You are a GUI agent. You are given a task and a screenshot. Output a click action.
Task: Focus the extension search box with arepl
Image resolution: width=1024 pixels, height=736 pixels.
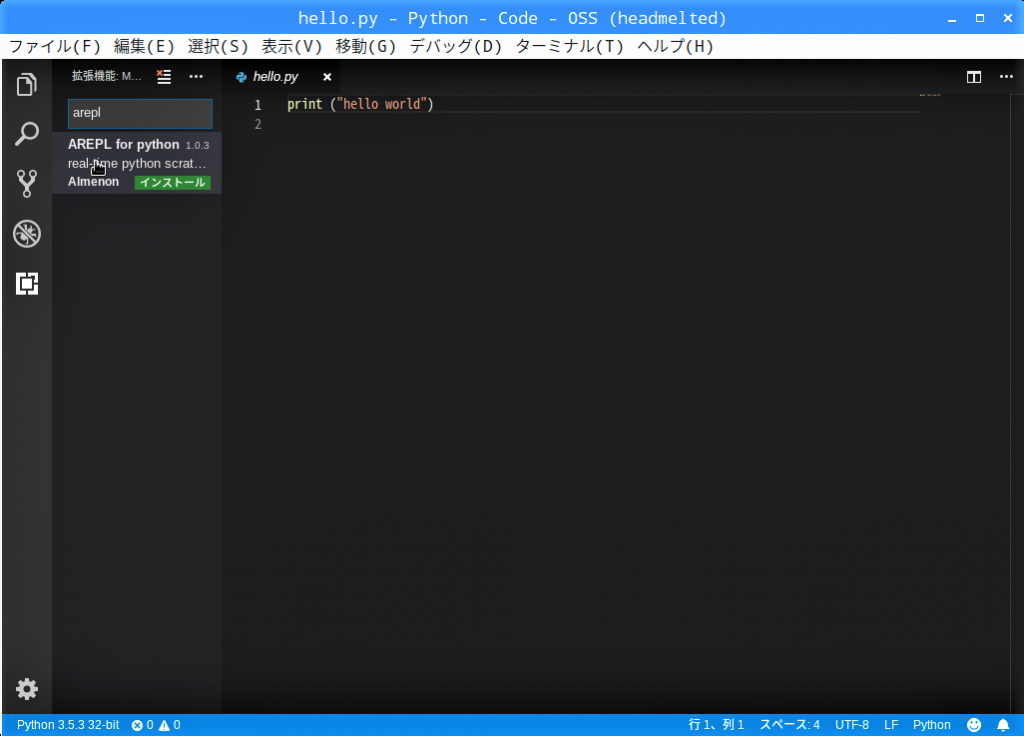coord(140,113)
